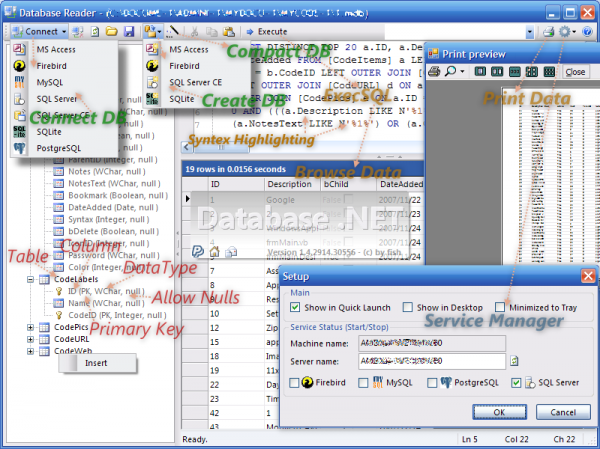Select MS Access from the Connect menu
The height and width of the screenshot is (449, 600).
pos(54,48)
